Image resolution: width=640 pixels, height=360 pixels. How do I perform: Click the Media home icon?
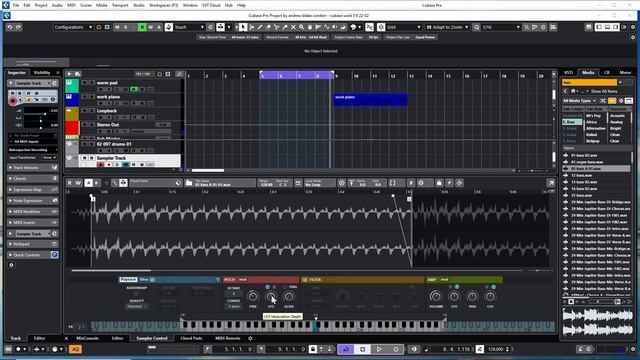click(x=573, y=91)
